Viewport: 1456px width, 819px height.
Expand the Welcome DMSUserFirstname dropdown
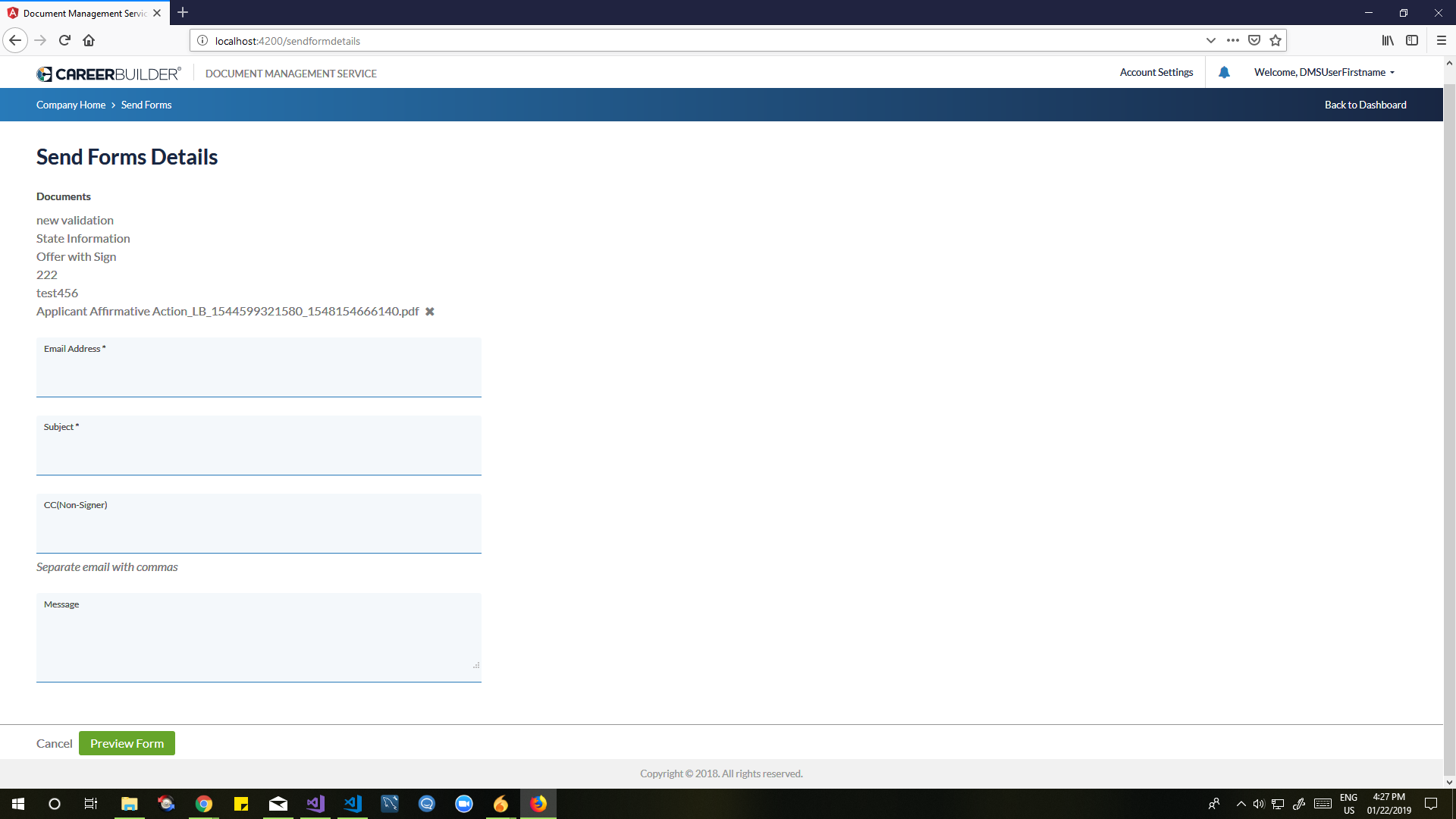click(x=1324, y=73)
